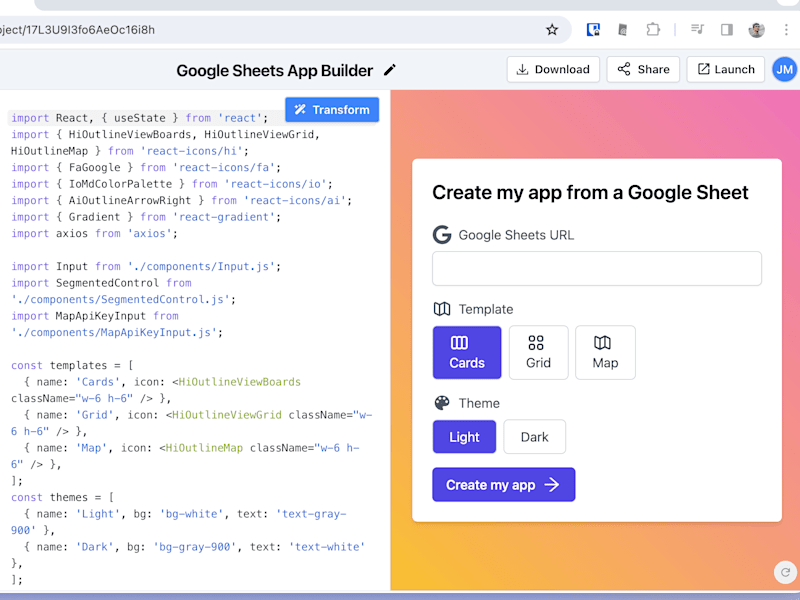Open the browser extensions puzzle icon
Screen dimensions: 800x600
click(x=653, y=30)
